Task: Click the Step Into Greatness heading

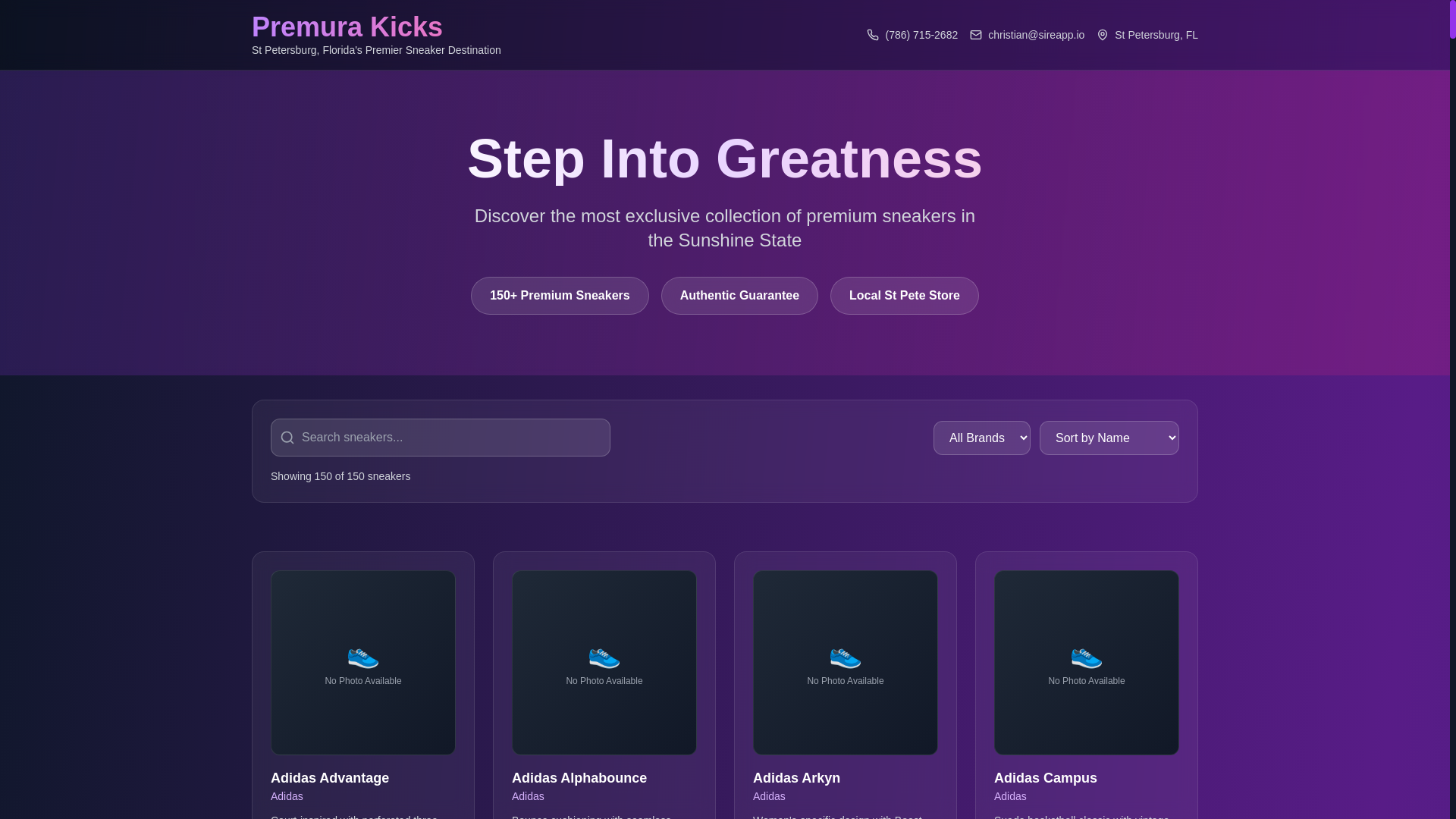Action: [725, 158]
